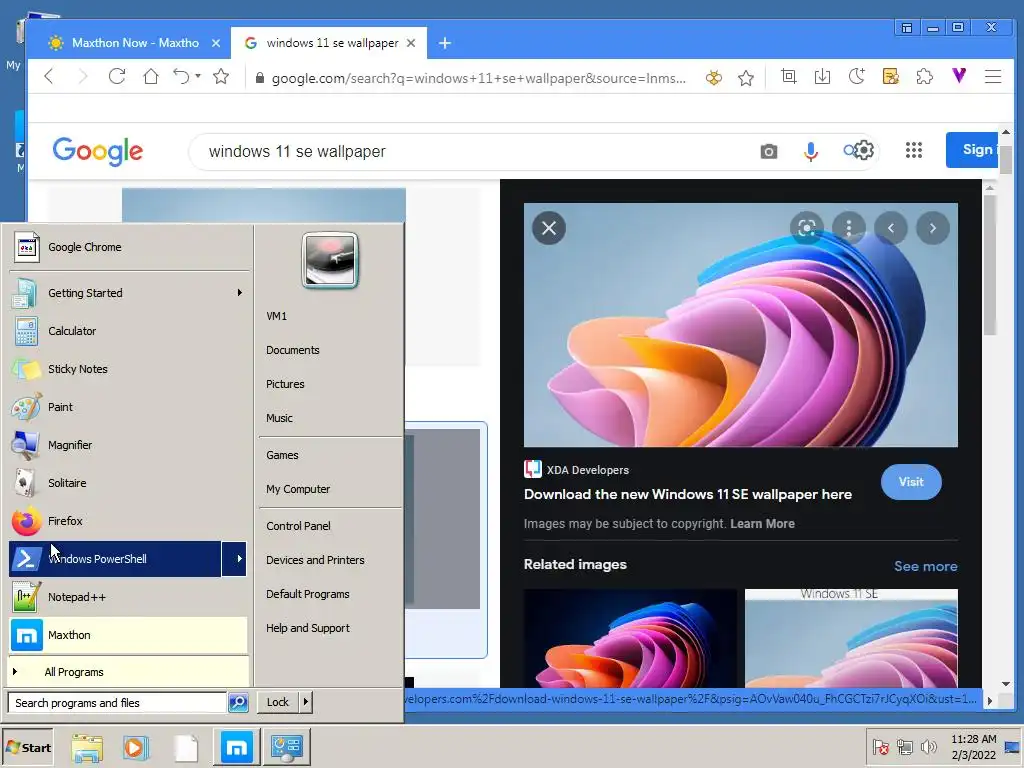Screen dimensions: 1024x768
Task: Go back in Maxthon browser
Action: [x=49, y=77]
